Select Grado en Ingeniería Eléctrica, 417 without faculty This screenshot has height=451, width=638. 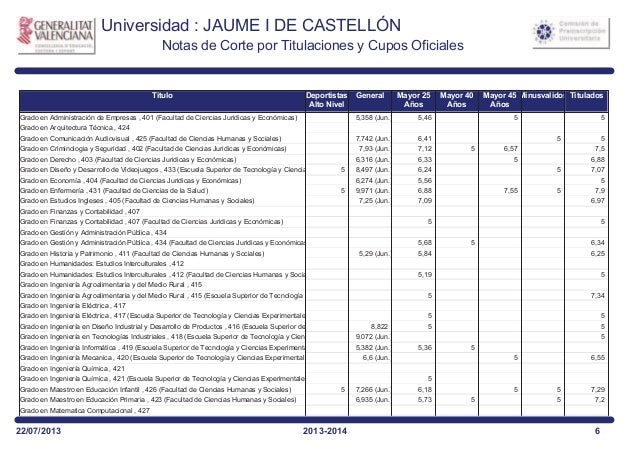(x=314, y=306)
